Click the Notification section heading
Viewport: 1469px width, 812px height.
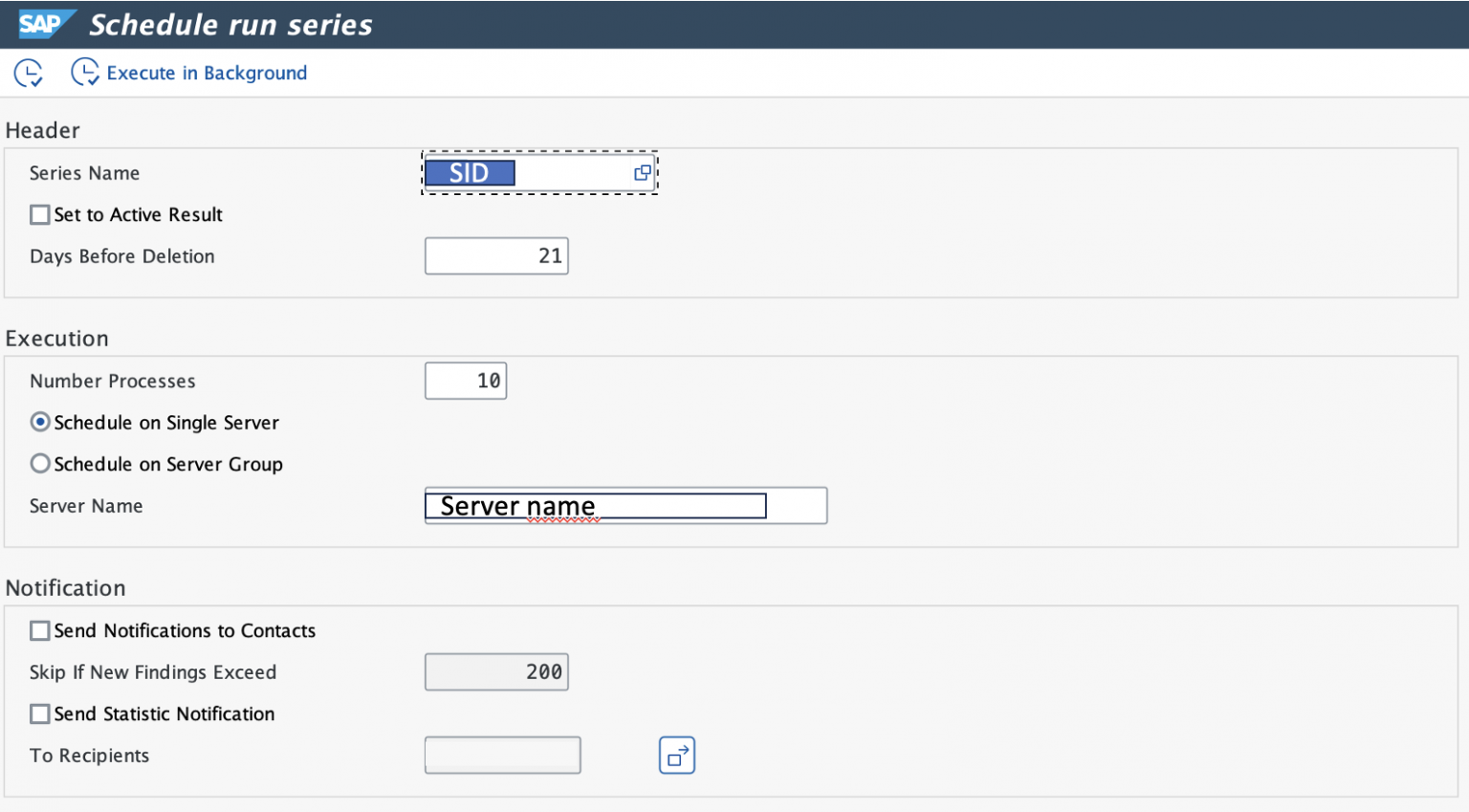66,588
